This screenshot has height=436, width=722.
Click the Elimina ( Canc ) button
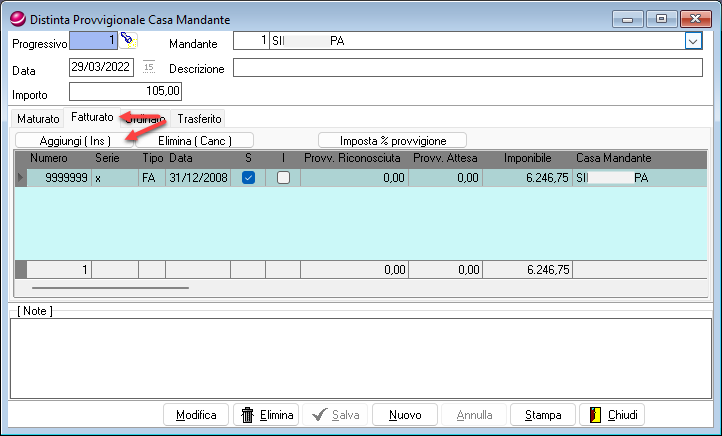[x=194, y=140]
